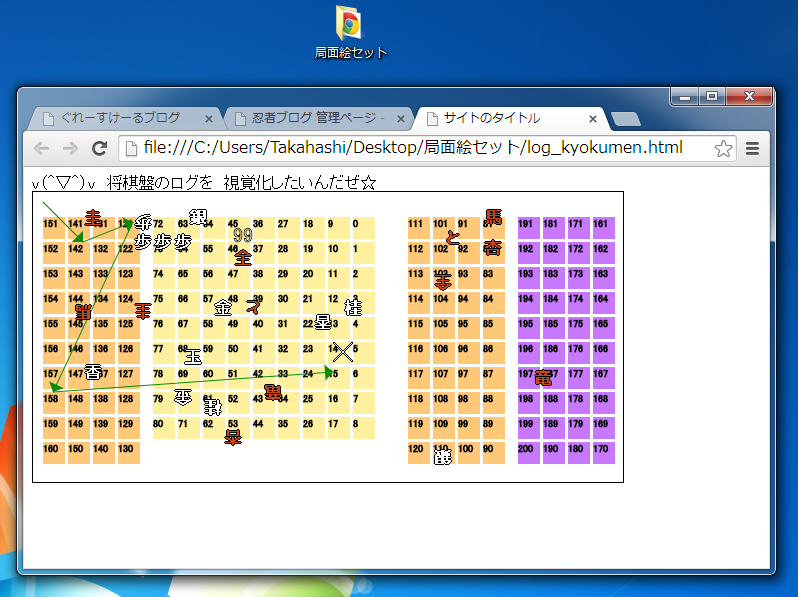Click orange cell 90
This screenshot has height=597, width=798.
pos(494,453)
